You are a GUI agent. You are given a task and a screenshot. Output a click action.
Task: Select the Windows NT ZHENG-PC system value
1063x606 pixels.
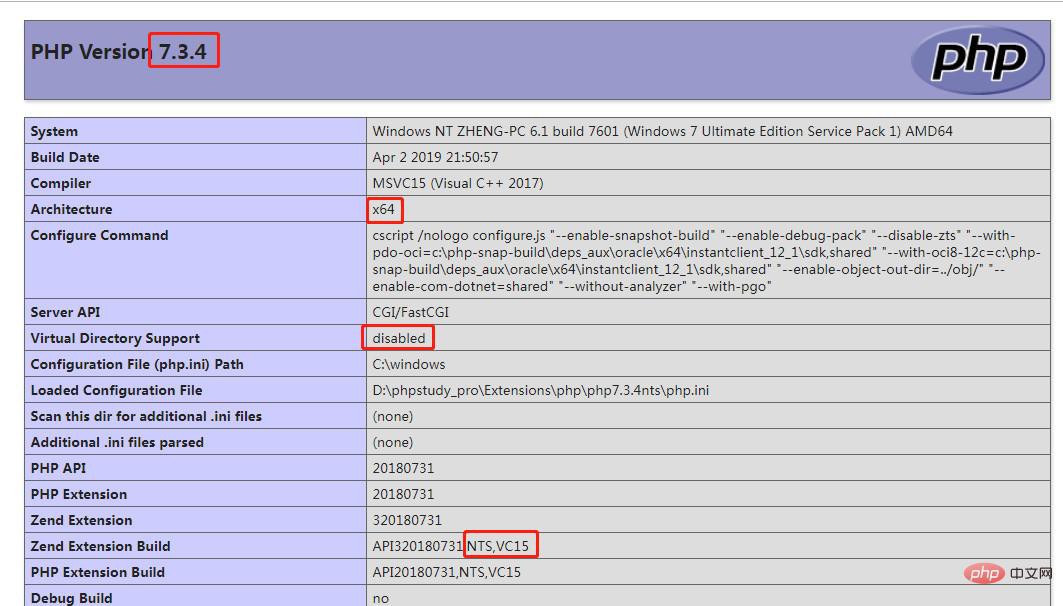(662, 131)
